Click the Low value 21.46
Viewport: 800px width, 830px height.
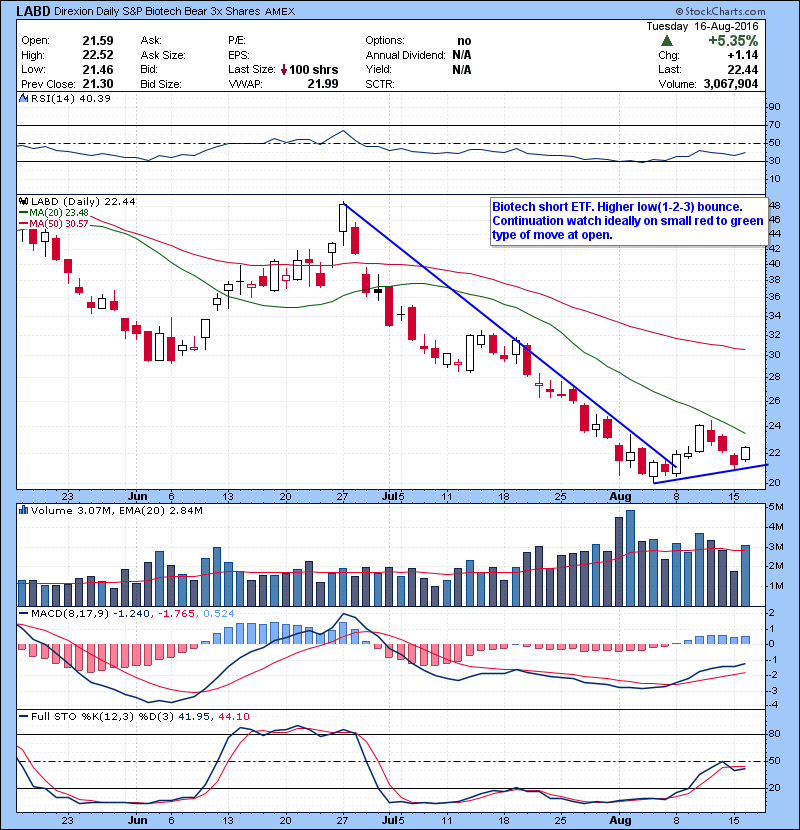98,69
